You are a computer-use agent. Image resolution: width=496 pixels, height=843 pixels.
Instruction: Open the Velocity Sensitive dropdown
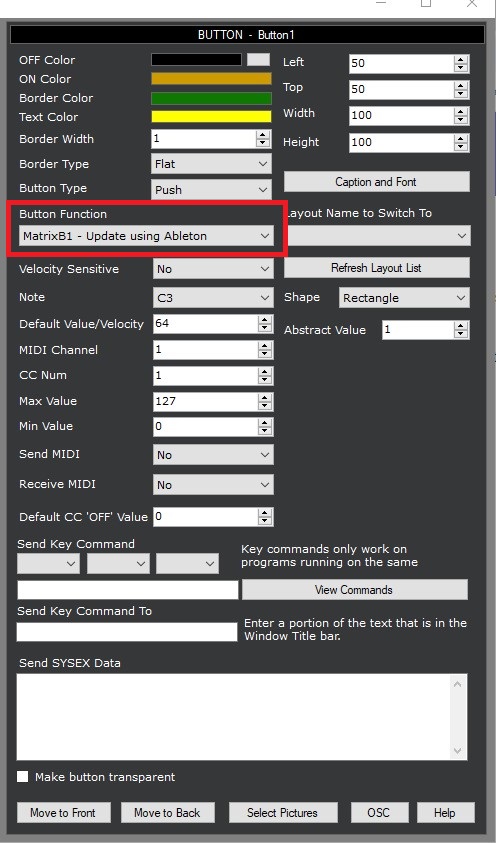pyautogui.click(x=213, y=269)
